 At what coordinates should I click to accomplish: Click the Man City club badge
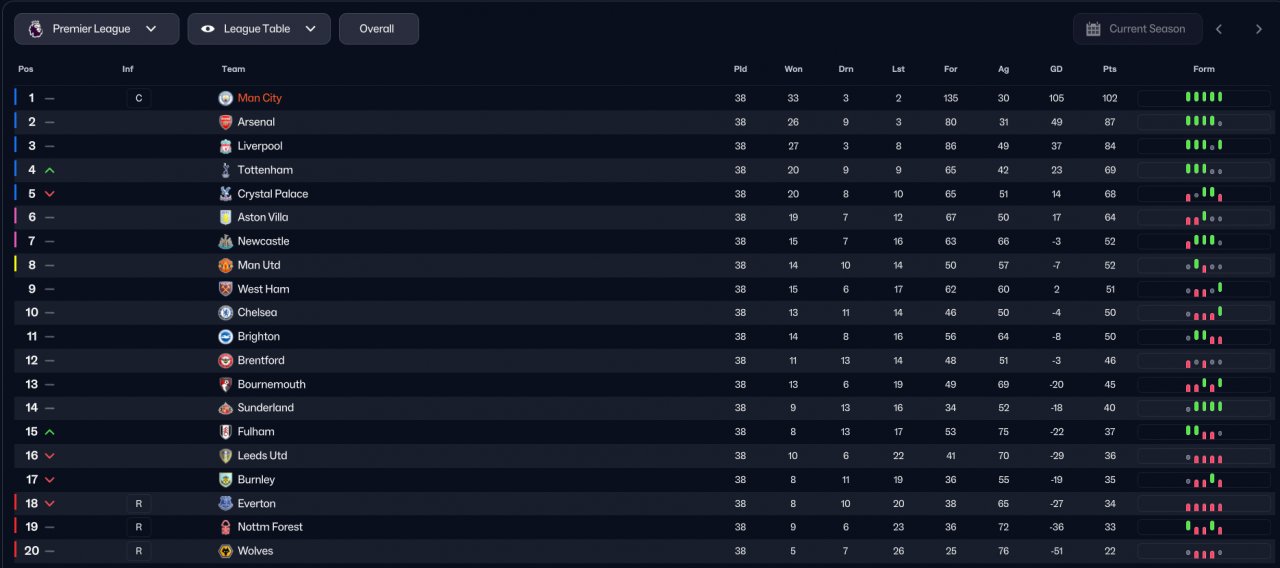click(225, 98)
